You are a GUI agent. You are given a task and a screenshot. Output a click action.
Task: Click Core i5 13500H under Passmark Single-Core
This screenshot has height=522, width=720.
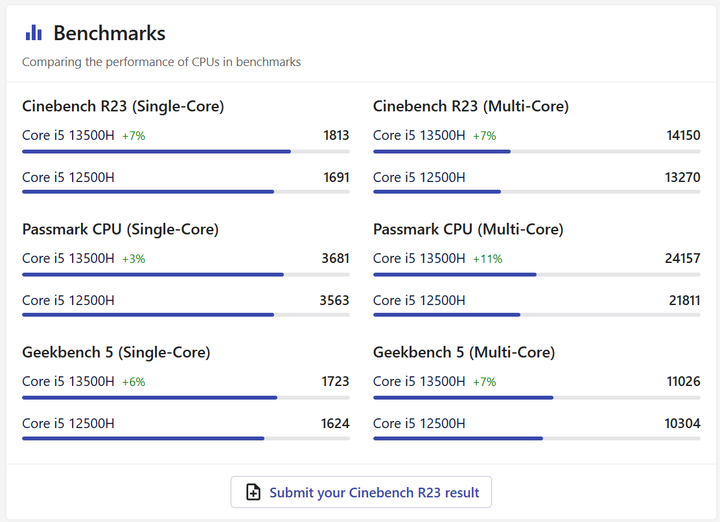click(68, 258)
